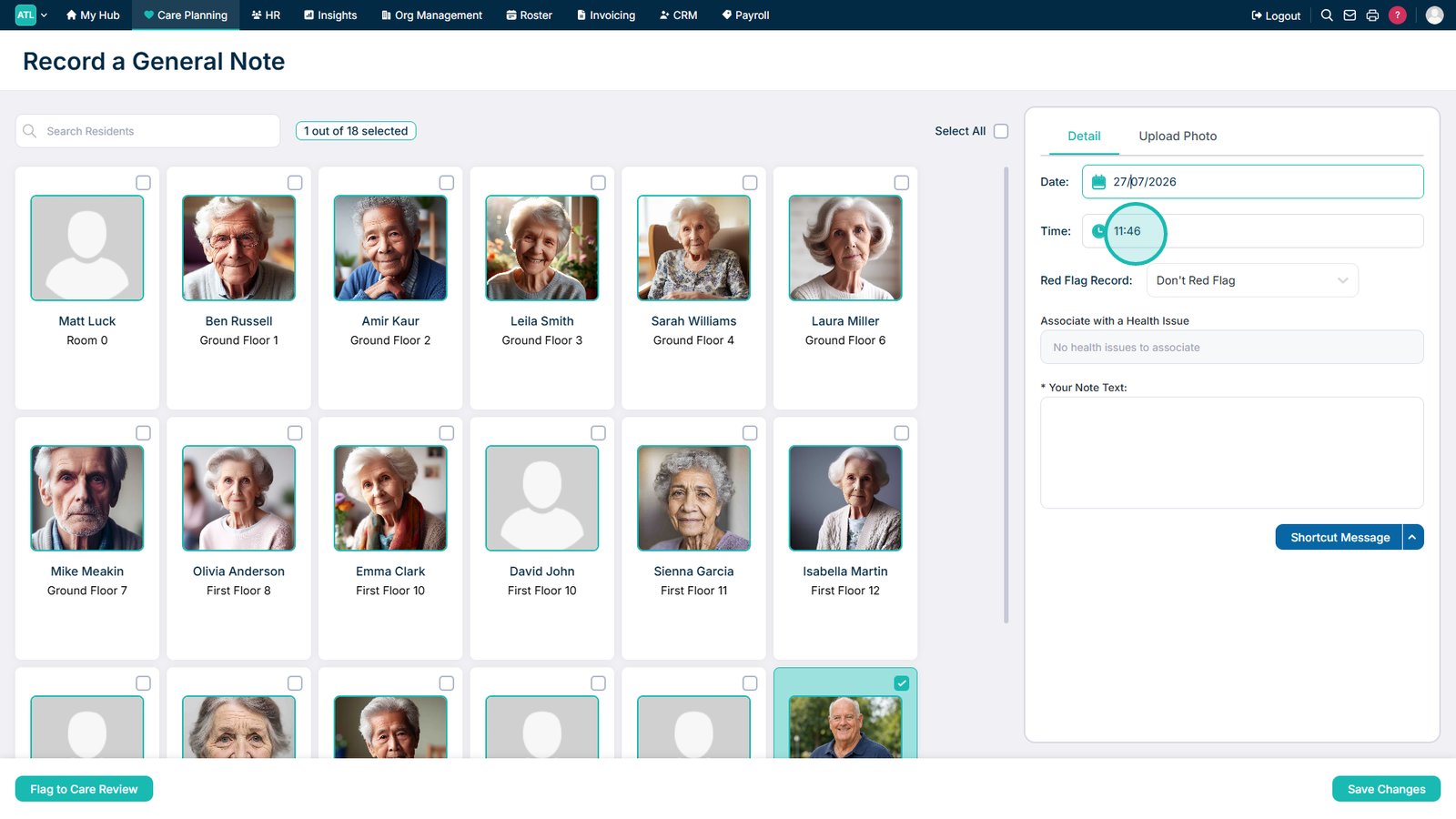Click the Date input field

tap(1252, 182)
